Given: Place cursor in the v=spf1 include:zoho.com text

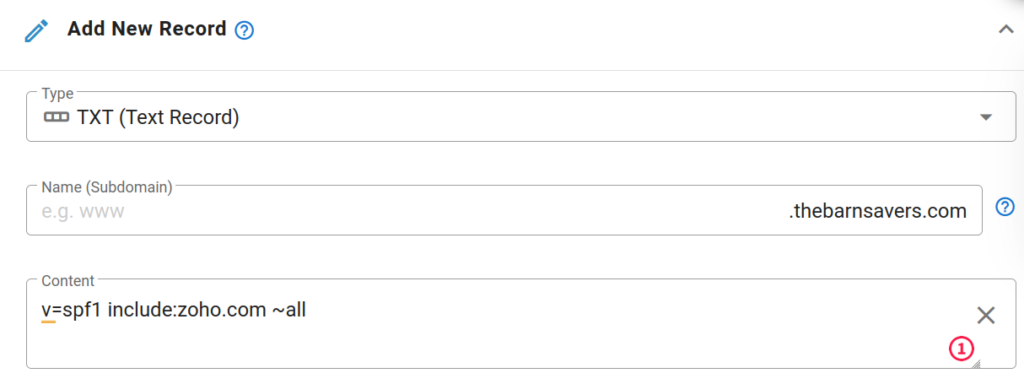Looking at the screenshot, I should 154,310.
